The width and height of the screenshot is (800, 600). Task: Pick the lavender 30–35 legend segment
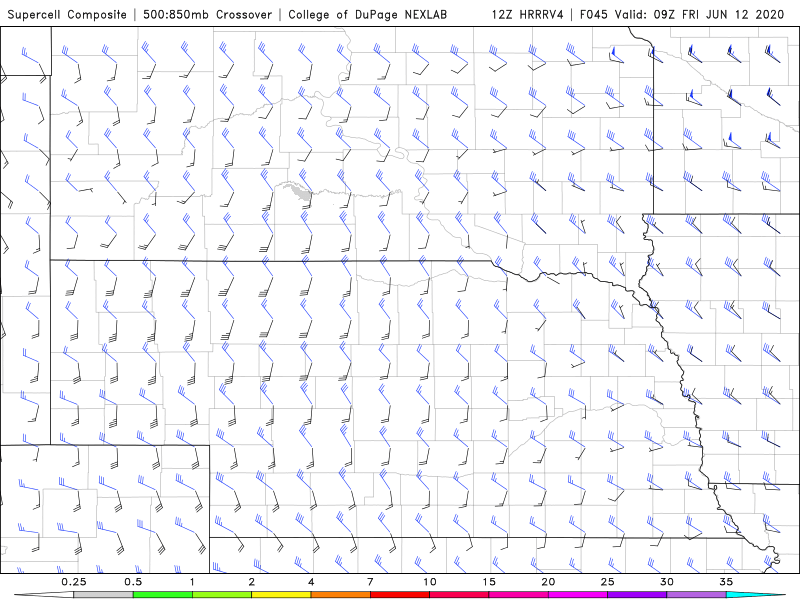pyautogui.click(x=696, y=595)
